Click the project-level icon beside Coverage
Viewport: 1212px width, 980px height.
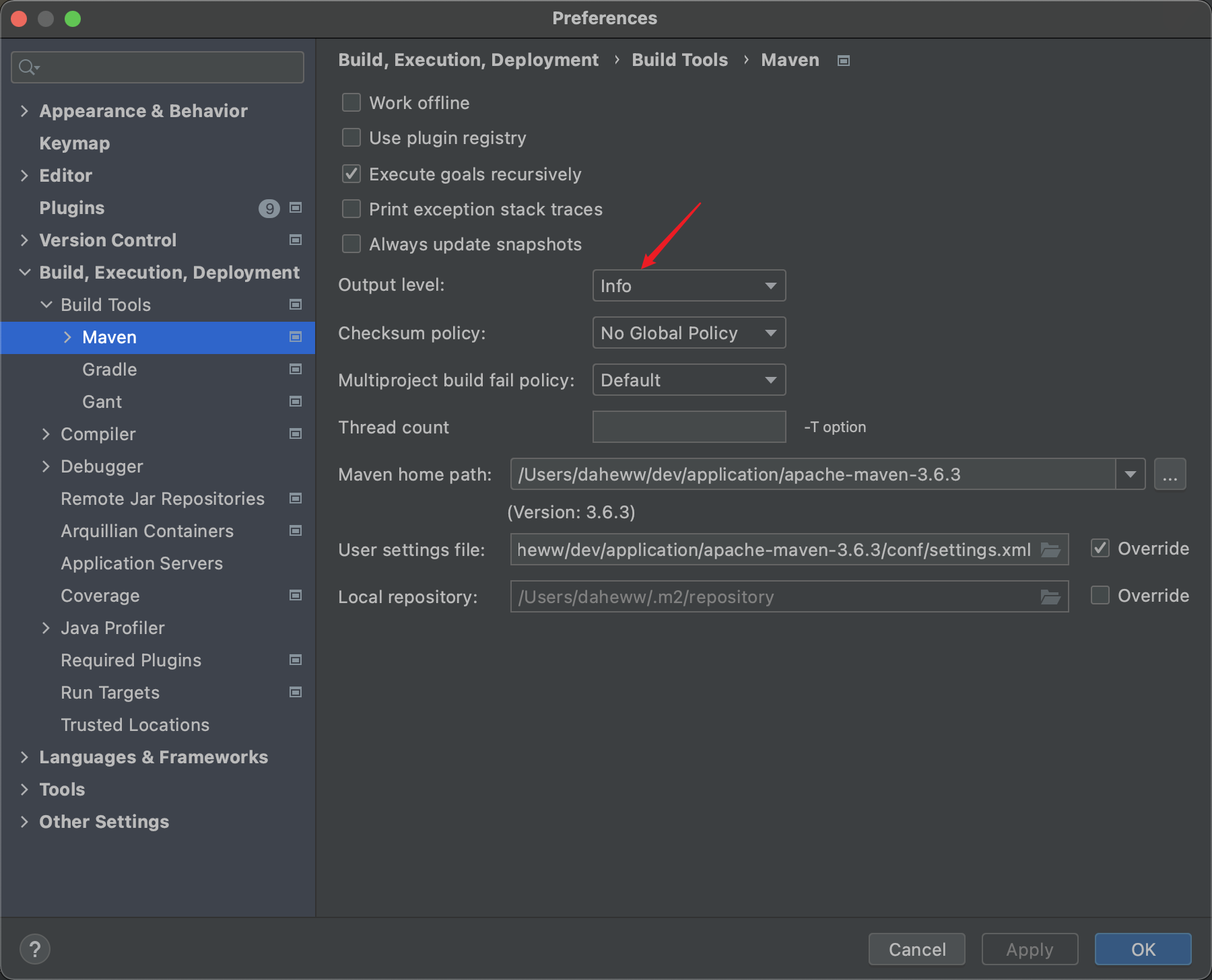point(295,596)
